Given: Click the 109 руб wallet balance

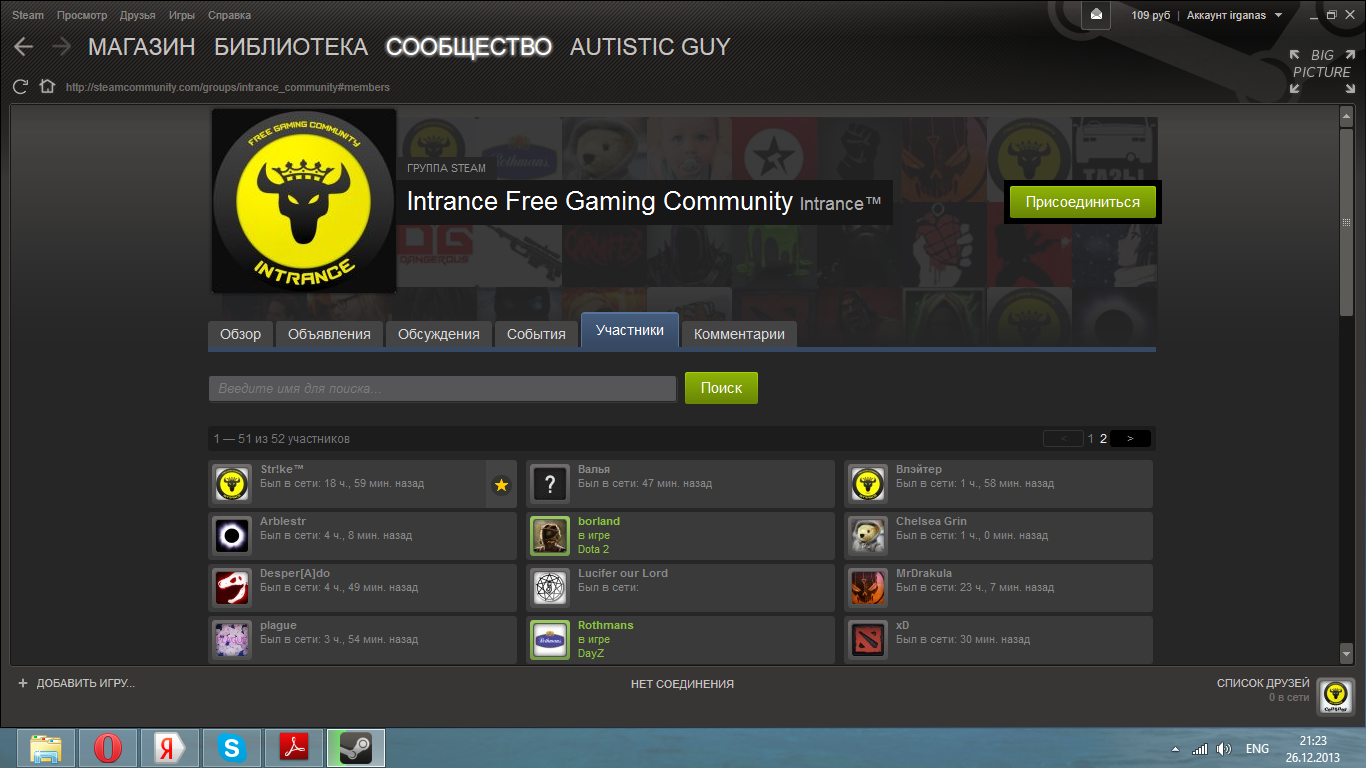Looking at the screenshot, I should tap(1151, 15).
